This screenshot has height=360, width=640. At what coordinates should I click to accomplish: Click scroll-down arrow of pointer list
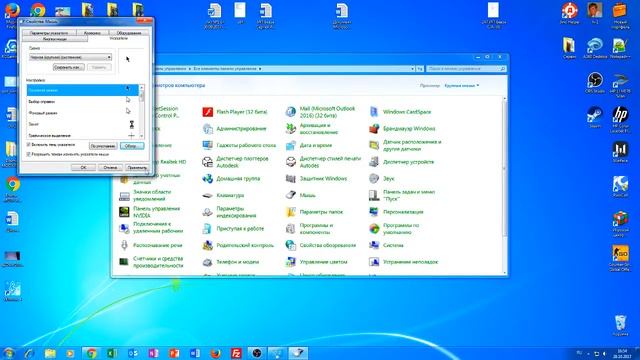(x=142, y=136)
